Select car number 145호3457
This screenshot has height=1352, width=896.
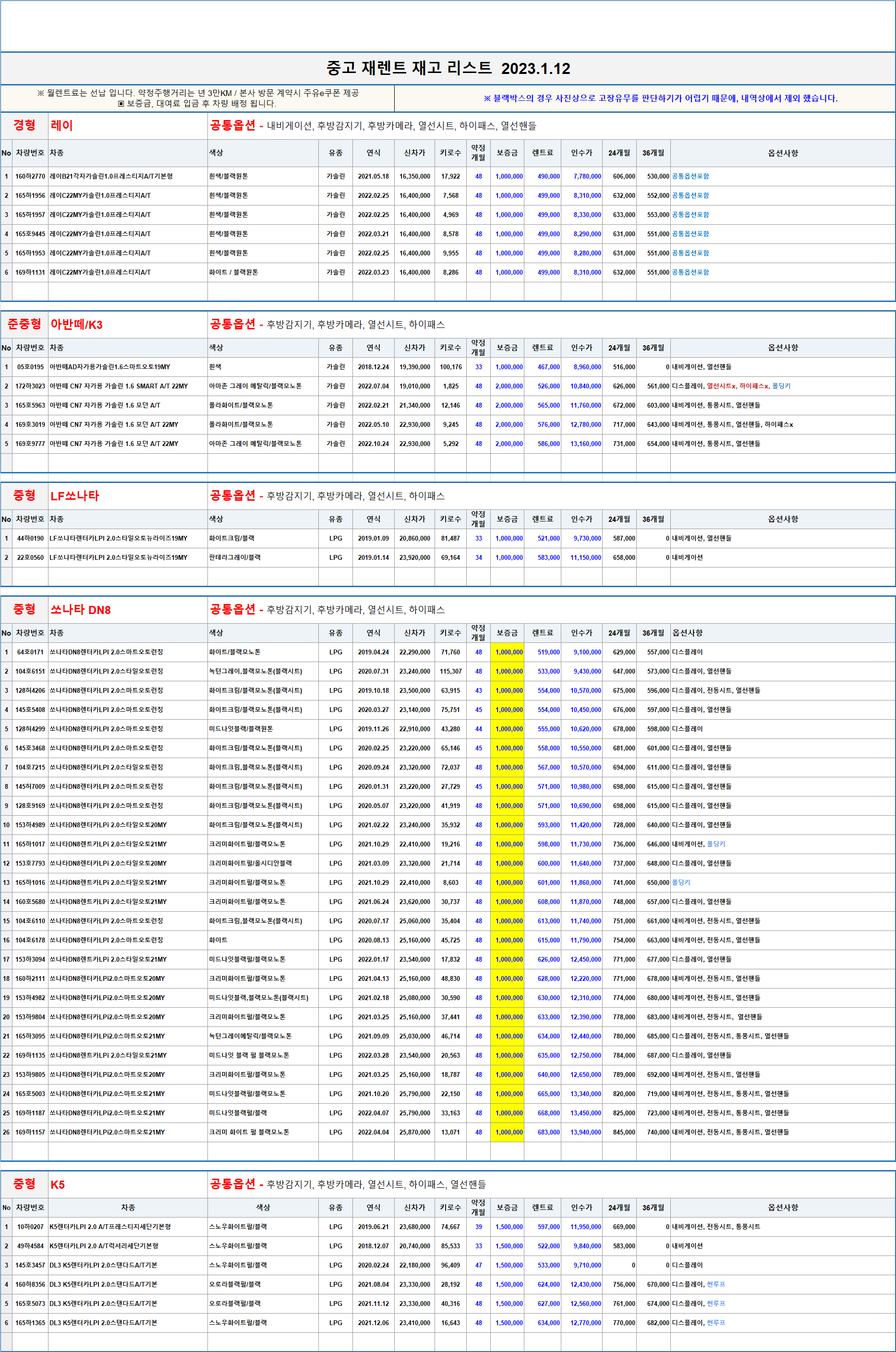pyautogui.click(x=30, y=1265)
